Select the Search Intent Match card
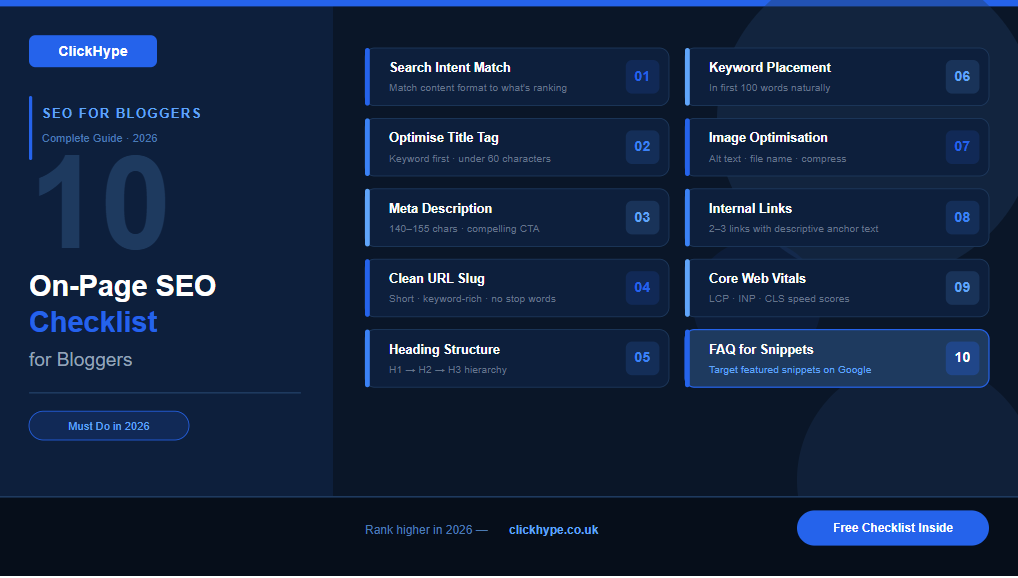 (x=500, y=76)
